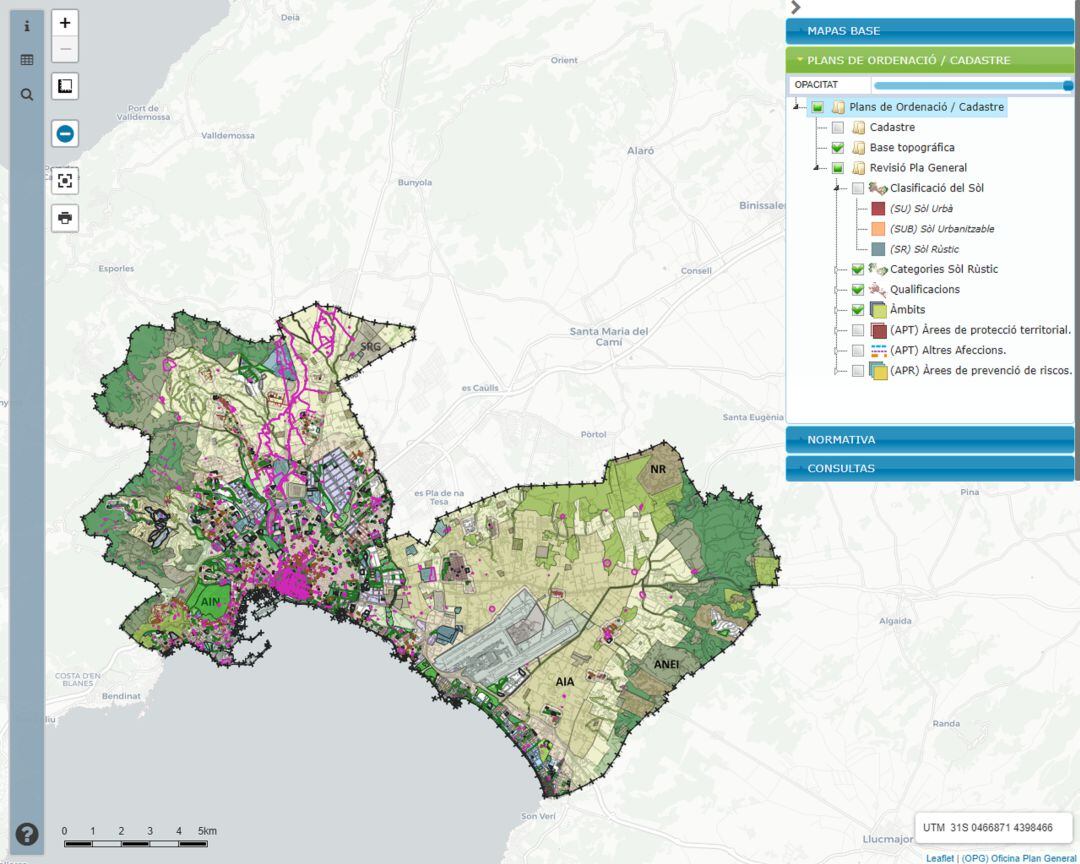
Task: Open the CONSULTAS panel header
Action: 929,468
